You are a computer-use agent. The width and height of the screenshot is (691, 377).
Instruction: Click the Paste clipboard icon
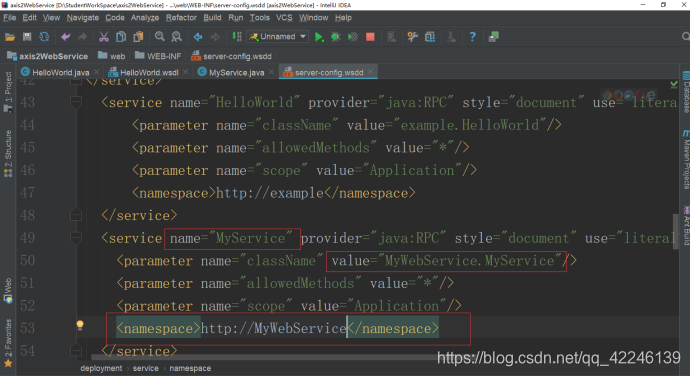[138, 37]
